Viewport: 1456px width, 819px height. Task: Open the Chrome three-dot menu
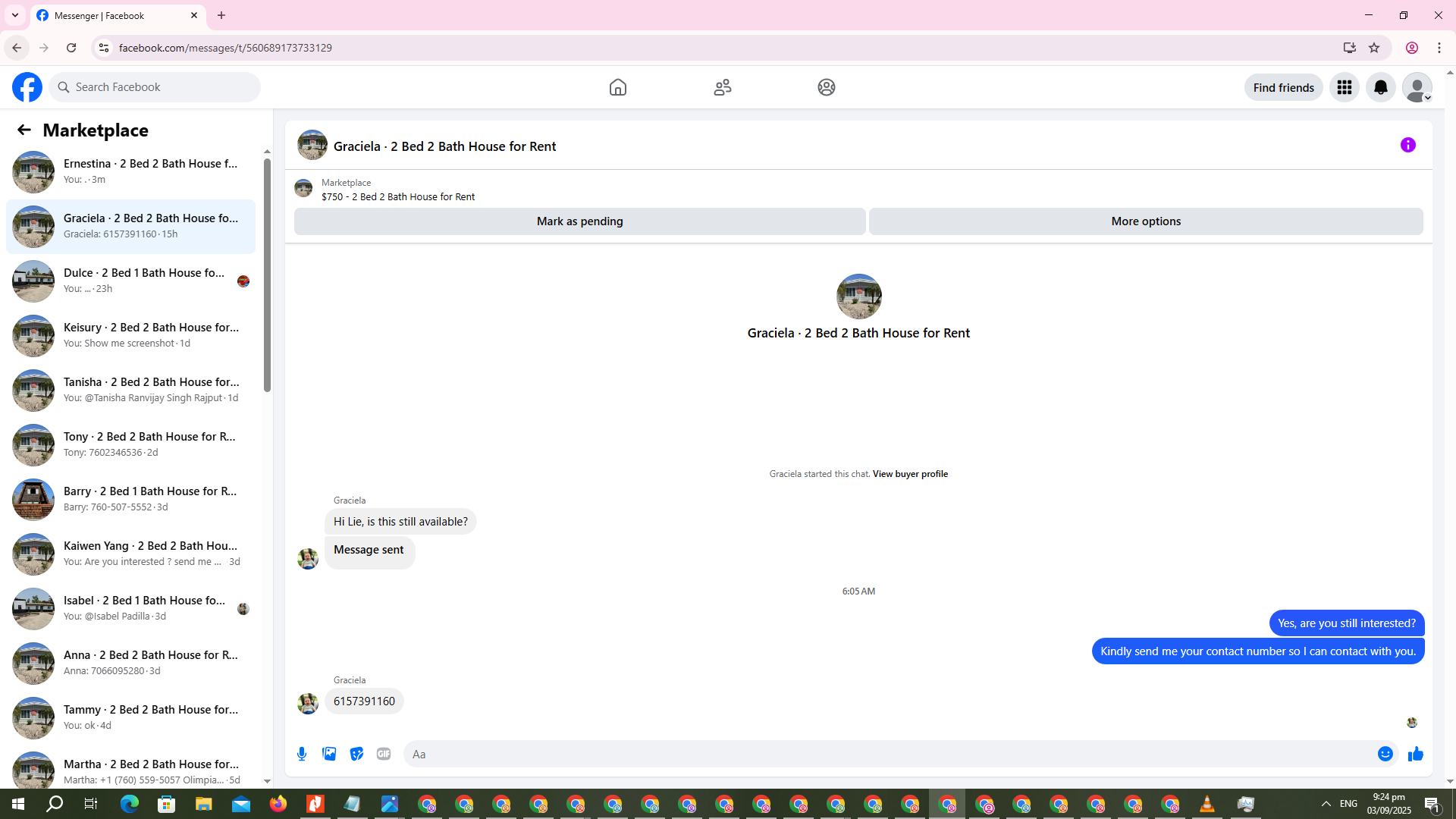[x=1439, y=48]
